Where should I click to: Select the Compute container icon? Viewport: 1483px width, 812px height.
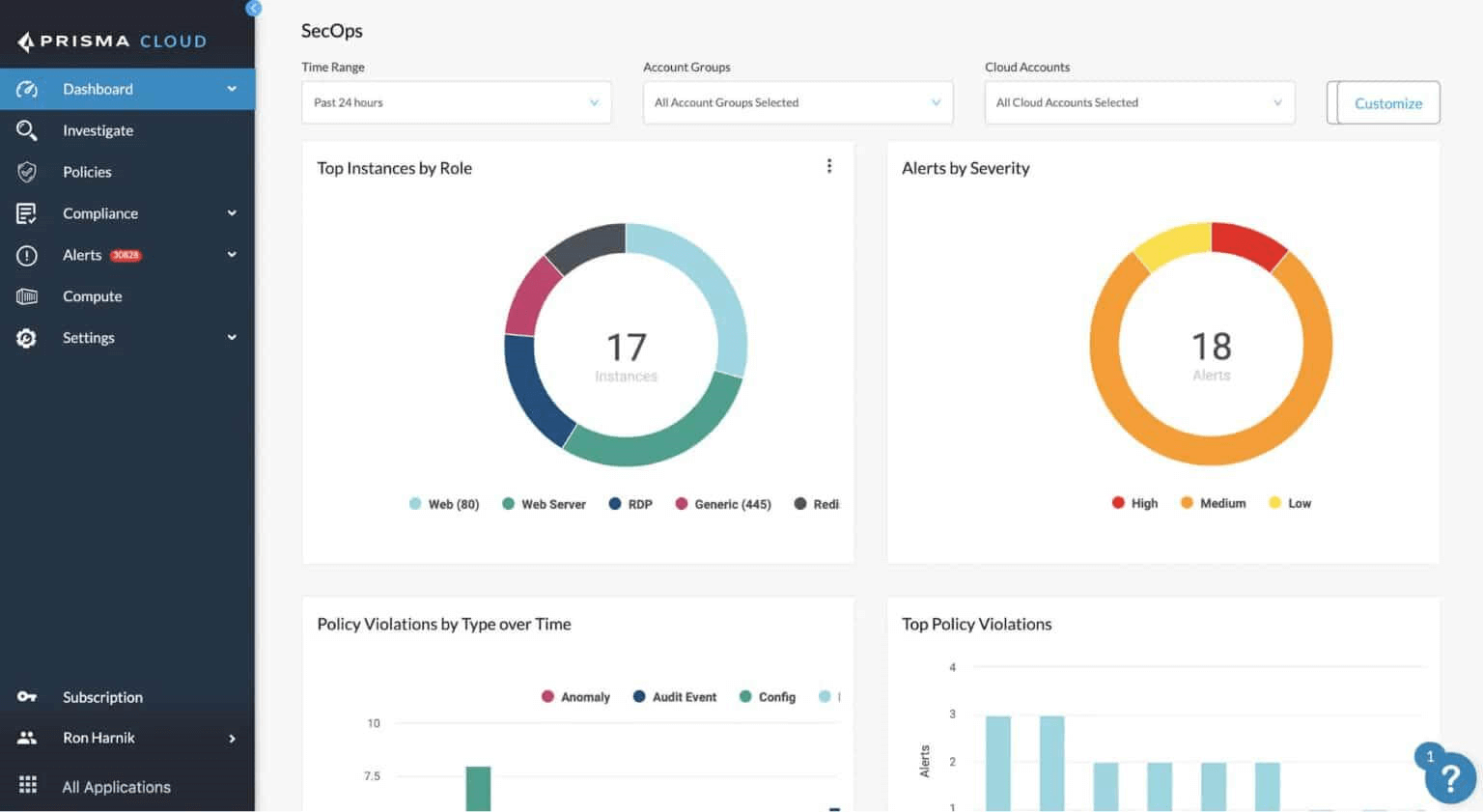coord(26,295)
